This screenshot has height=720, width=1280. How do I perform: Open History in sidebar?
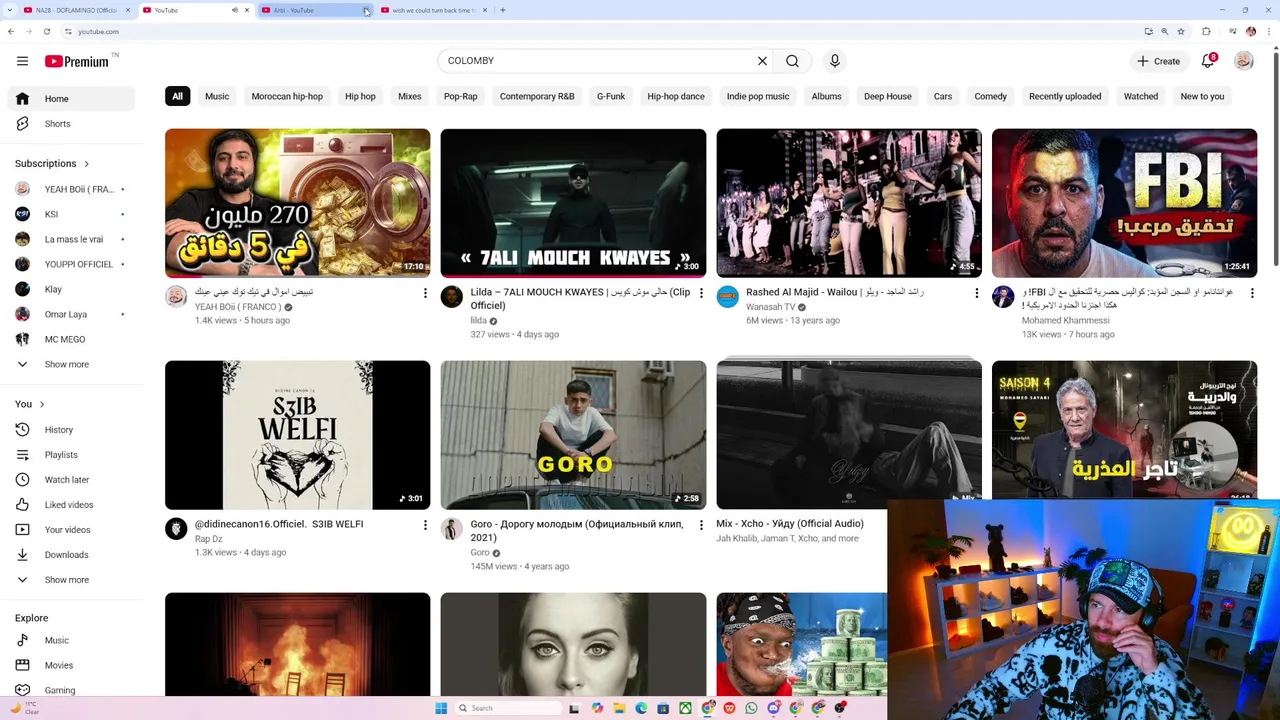pos(71,430)
